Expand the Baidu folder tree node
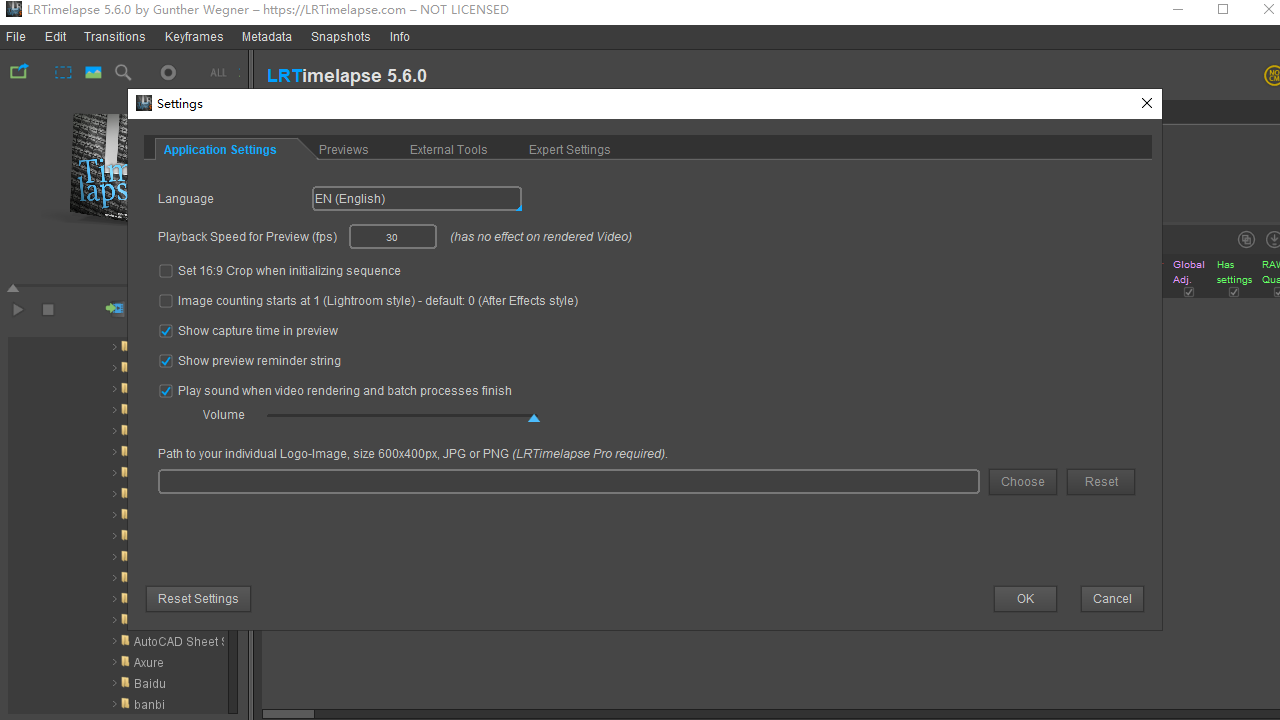This screenshot has height=720, width=1280. click(x=114, y=684)
